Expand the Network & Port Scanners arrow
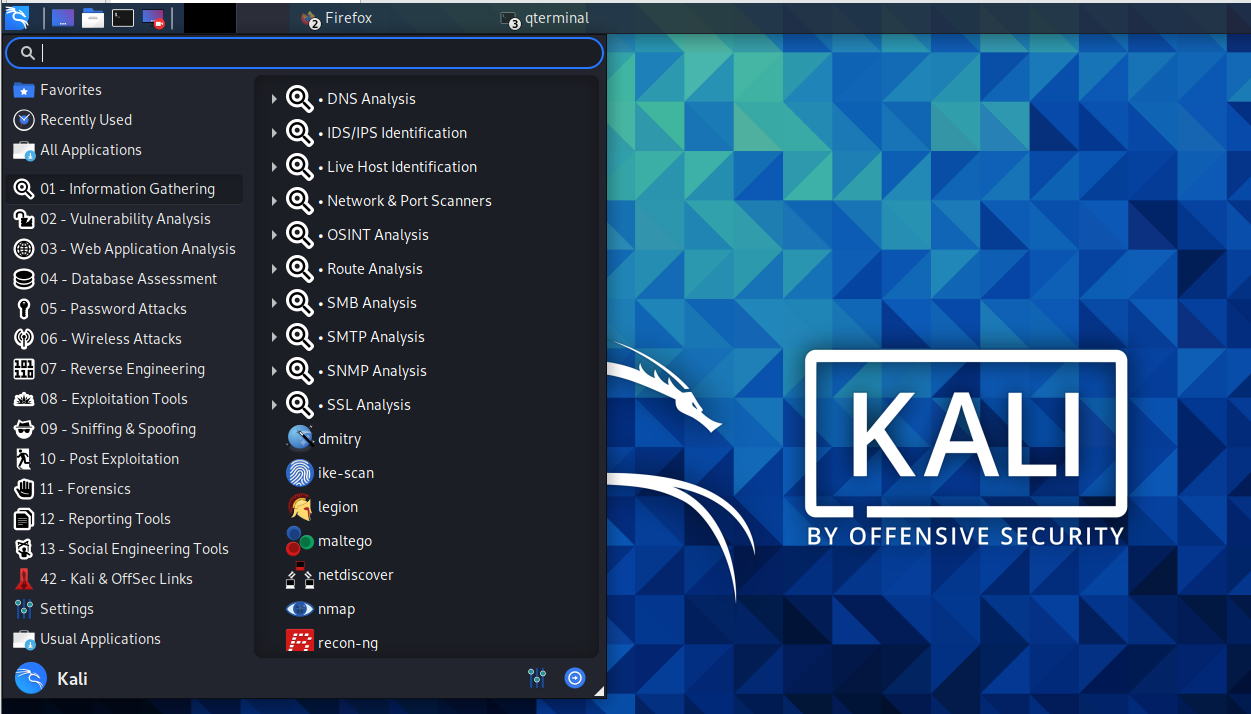This screenshot has height=714, width=1251. (274, 201)
